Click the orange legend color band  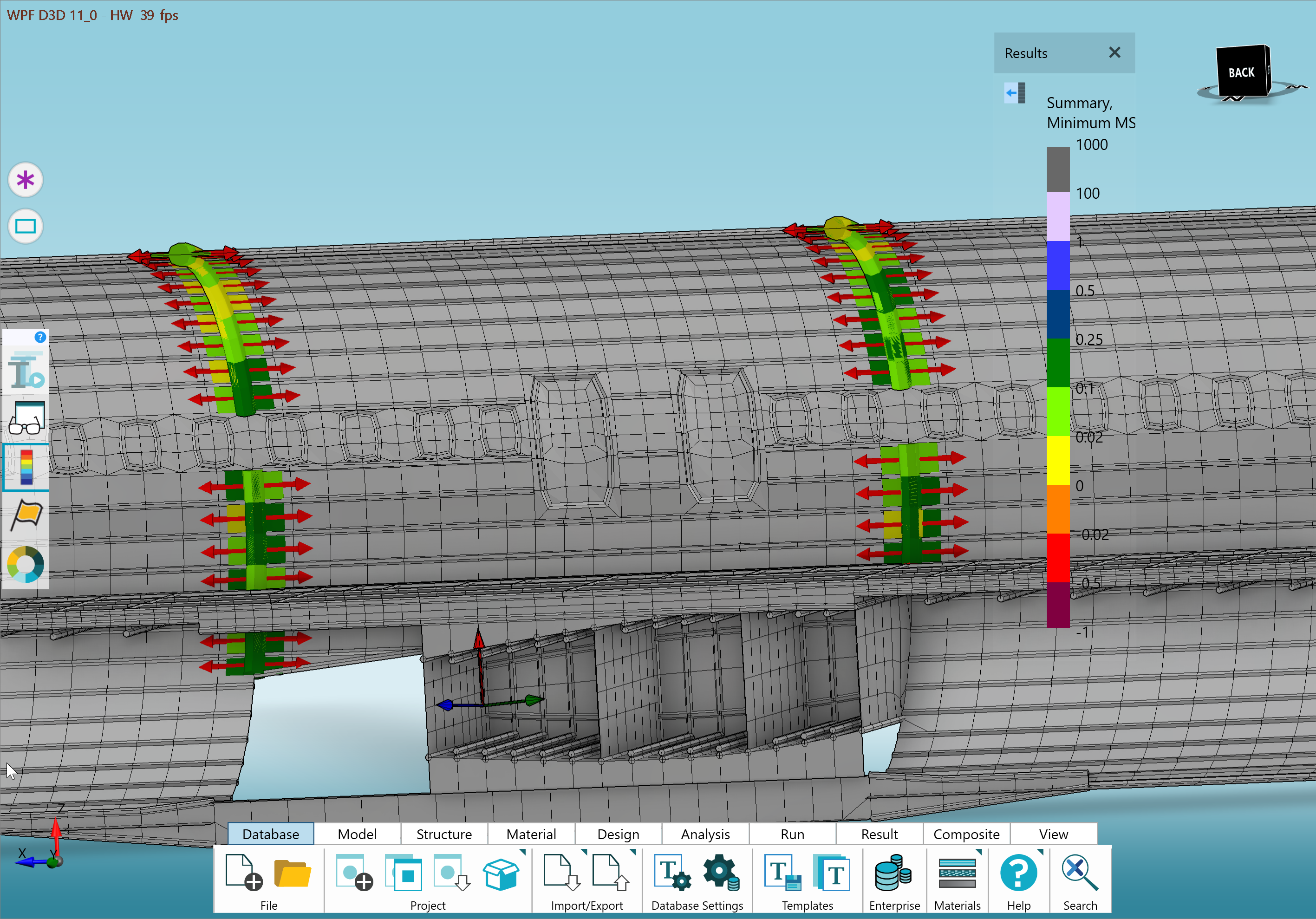[x=1058, y=509]
